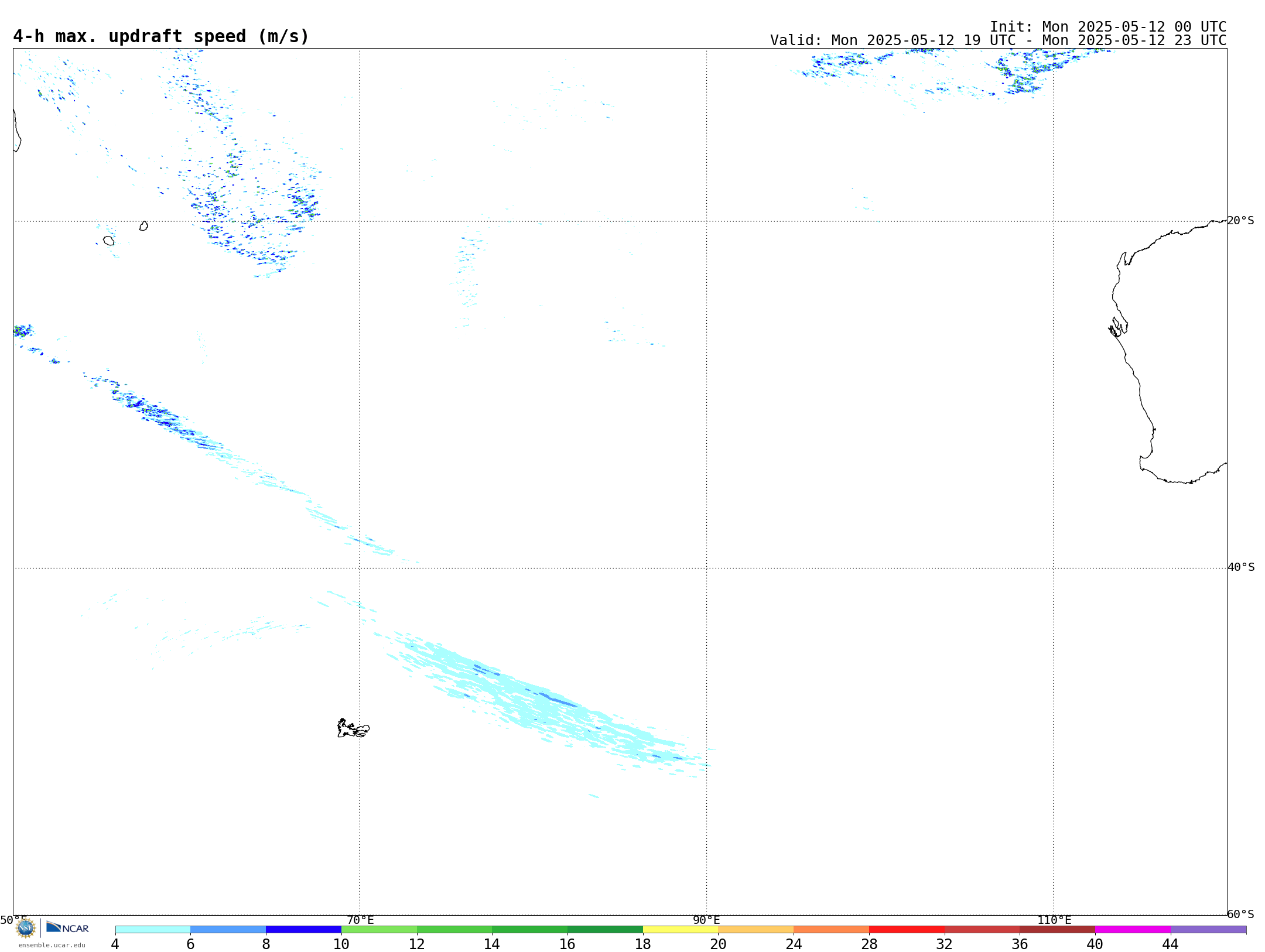Click the magenta 40-44 color swatch
The height and width of the screenshot is (952, 1265).
(1133, 930)
